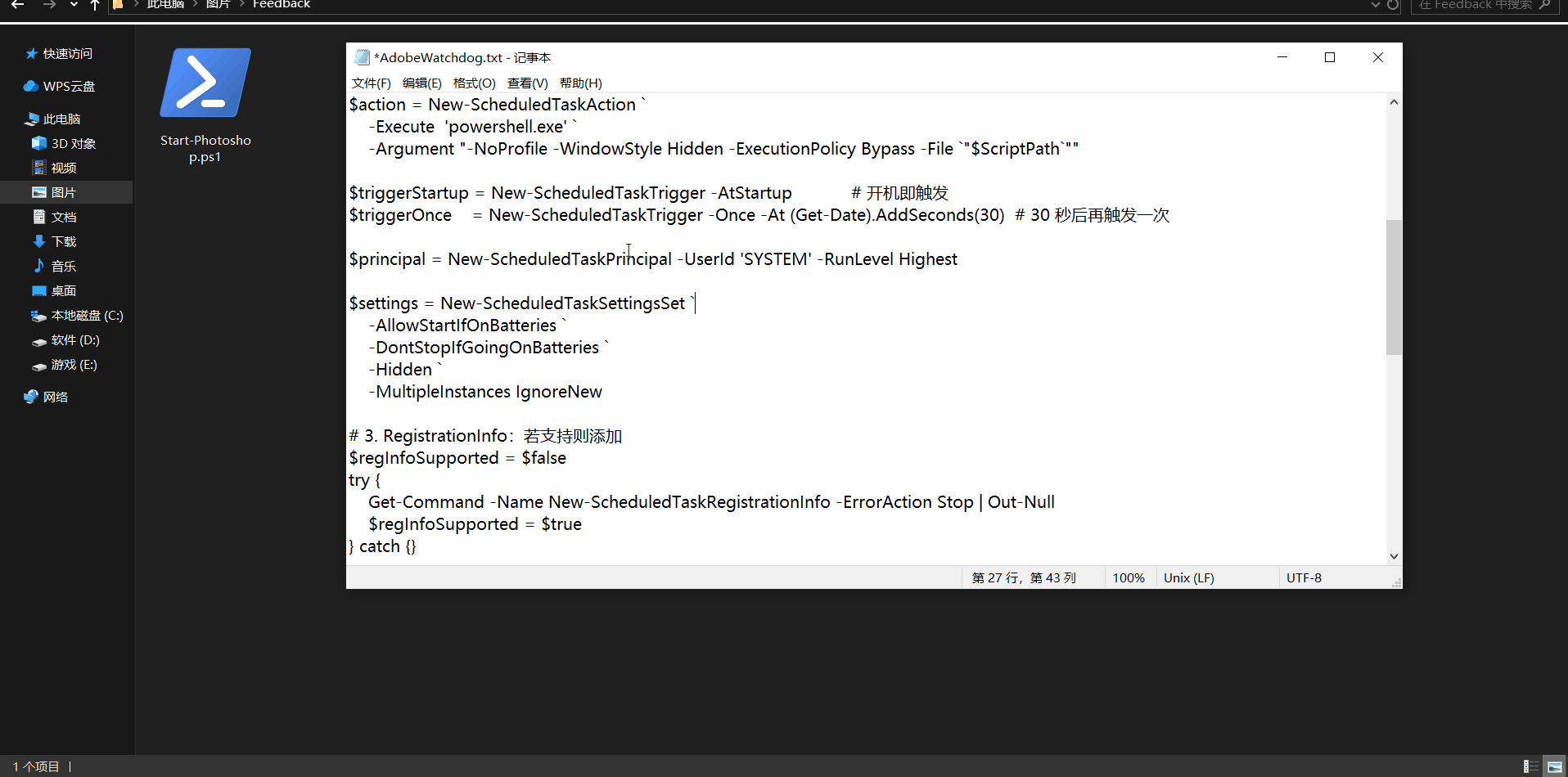Click the 第 27 行 cursor position status
This screenshot has height=777, width=1568.
1024,578
